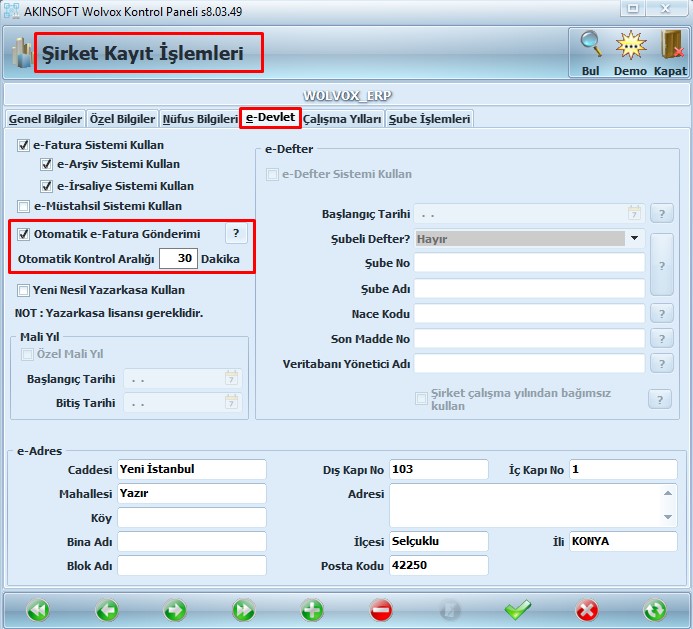
Task: Click the WOLVOX_ERP company name bar
Action: (x=346, y=95)
